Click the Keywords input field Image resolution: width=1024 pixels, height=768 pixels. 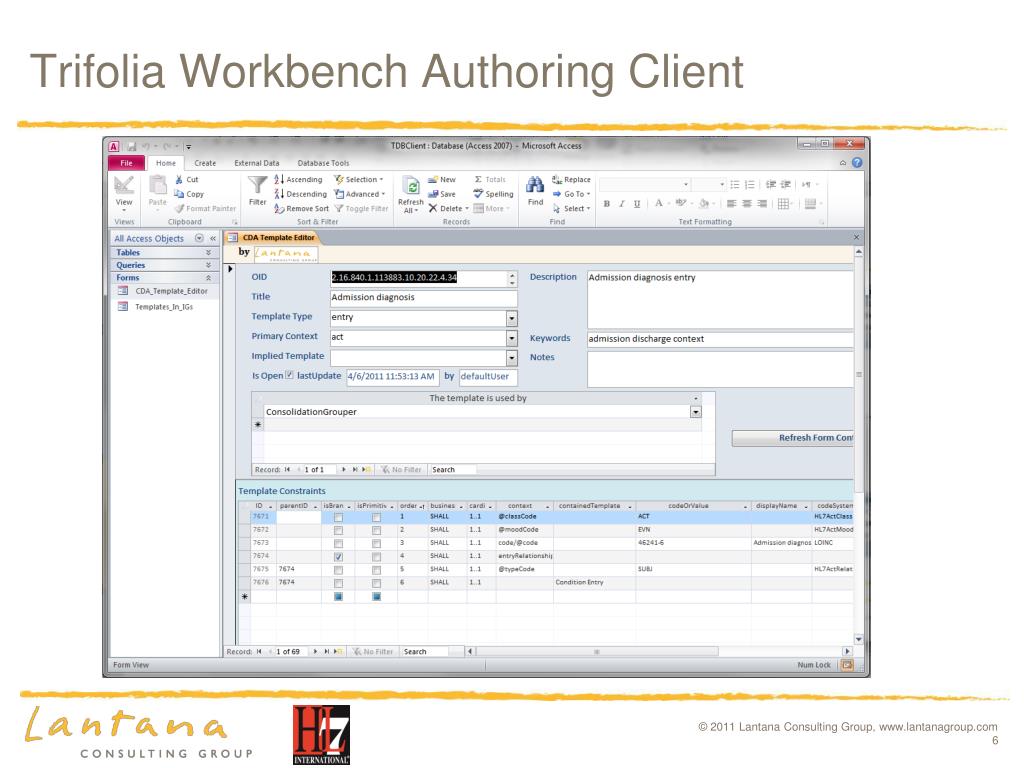click(x=720, y=339)
